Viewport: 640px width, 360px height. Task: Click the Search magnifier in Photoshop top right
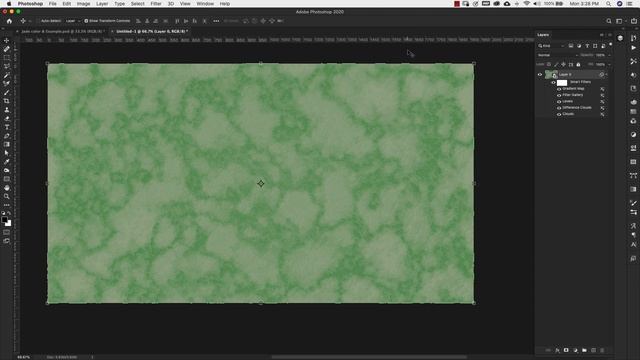(609, 21)
